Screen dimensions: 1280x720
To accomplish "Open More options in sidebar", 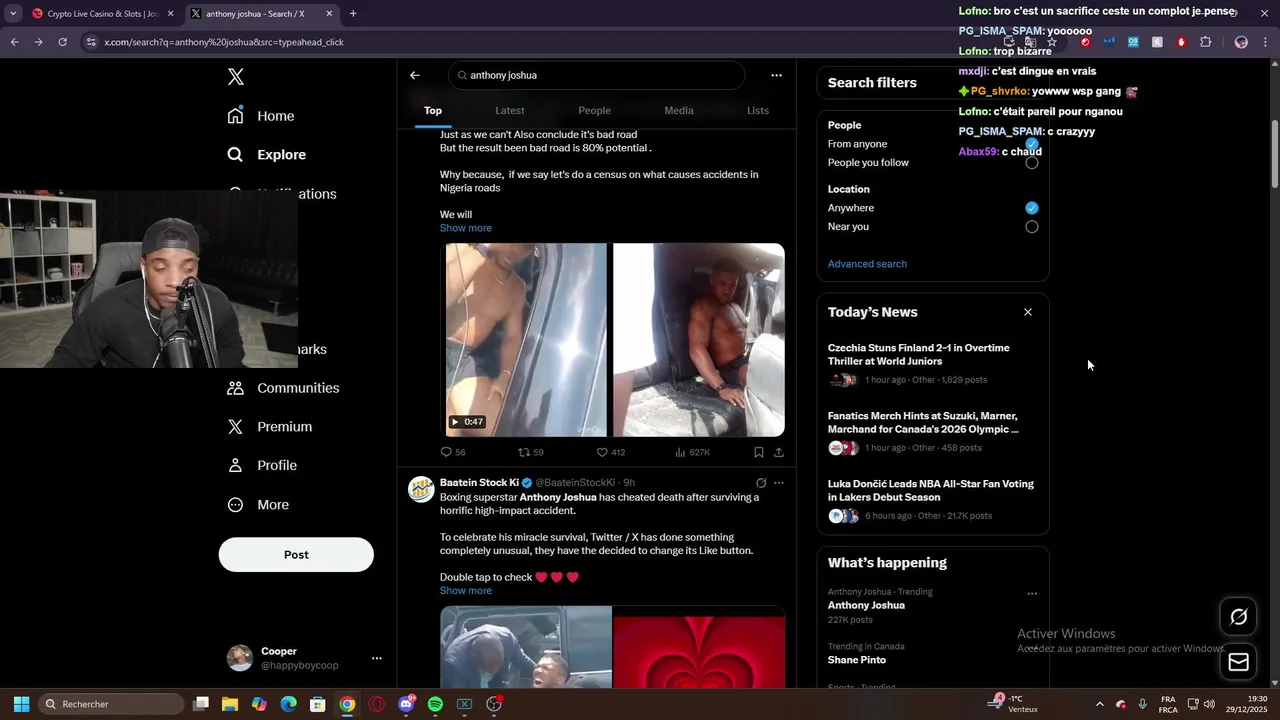I will [258, 505].
